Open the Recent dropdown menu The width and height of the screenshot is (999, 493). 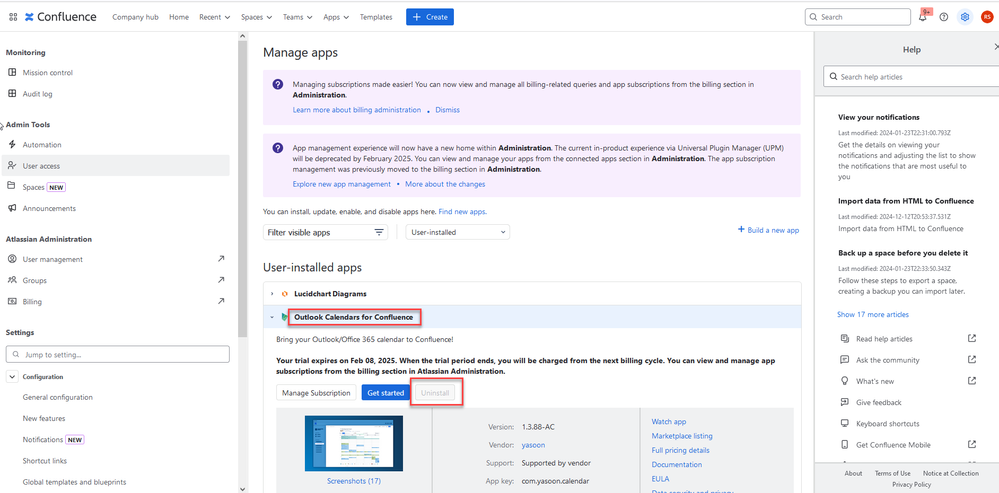tap(215, 17)
